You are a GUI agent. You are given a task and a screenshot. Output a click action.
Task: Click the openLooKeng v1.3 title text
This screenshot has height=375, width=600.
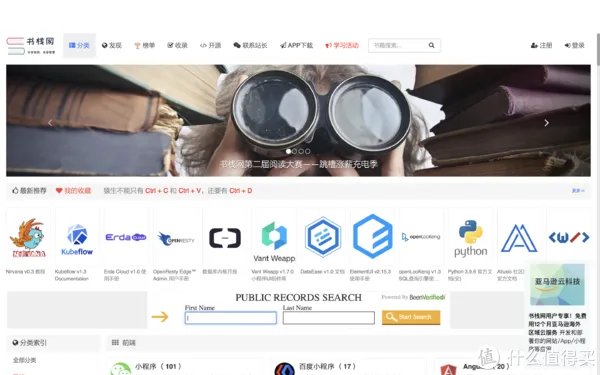420,275
